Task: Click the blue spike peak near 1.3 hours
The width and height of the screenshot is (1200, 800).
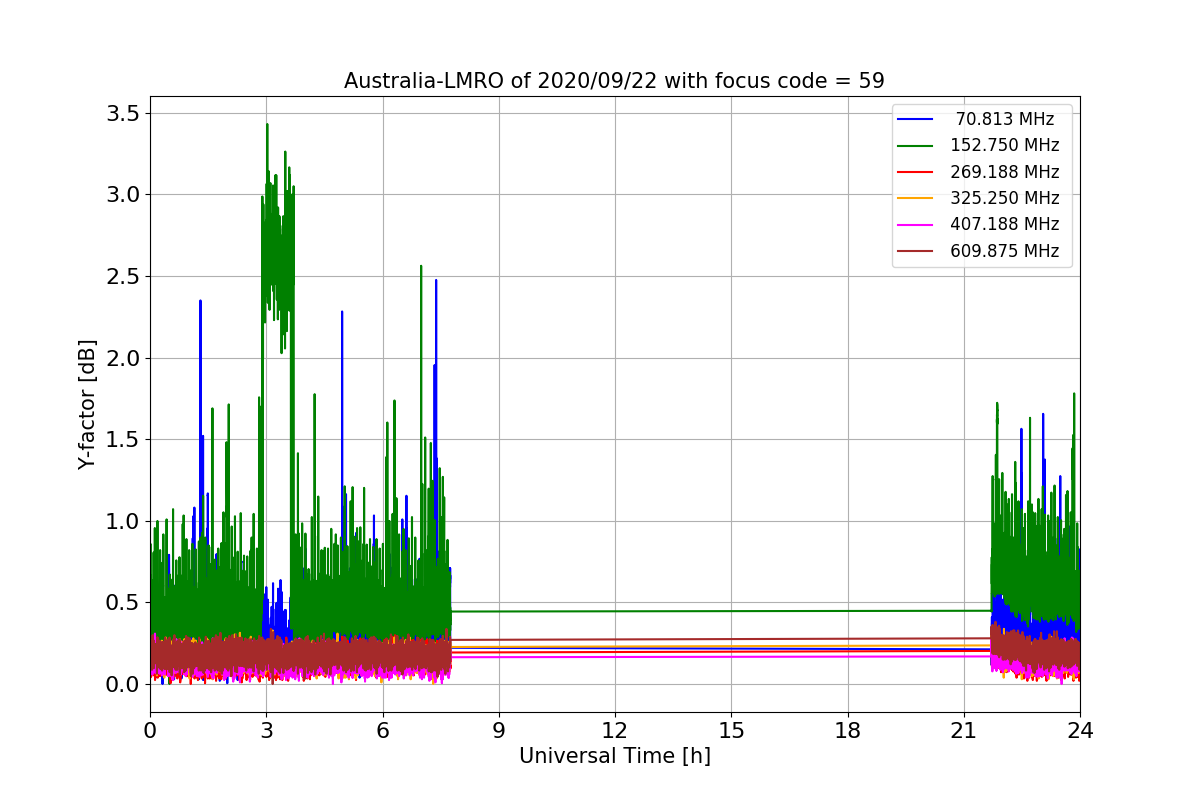Action: coord(200,302)
